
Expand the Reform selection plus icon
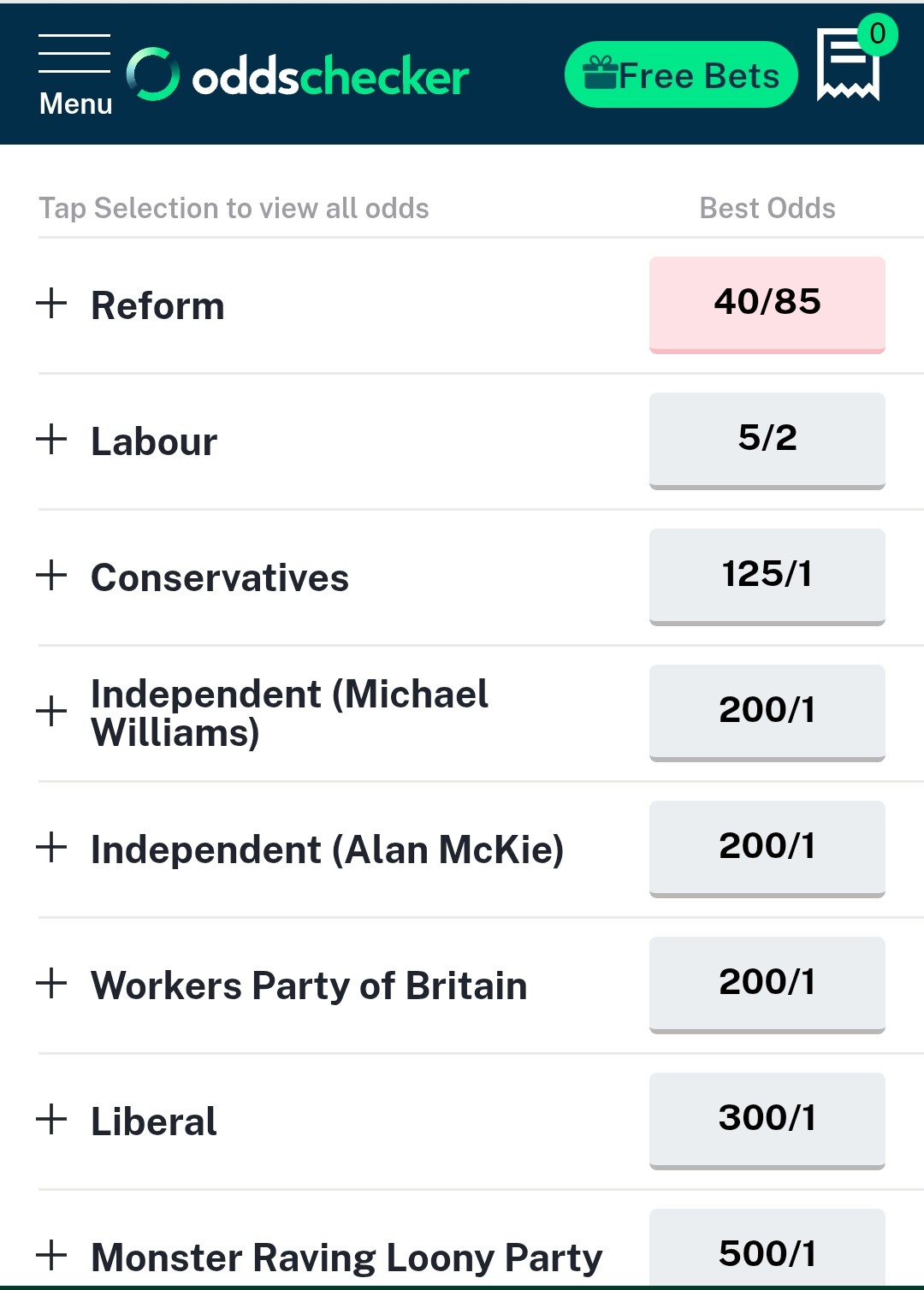point(52,303)
